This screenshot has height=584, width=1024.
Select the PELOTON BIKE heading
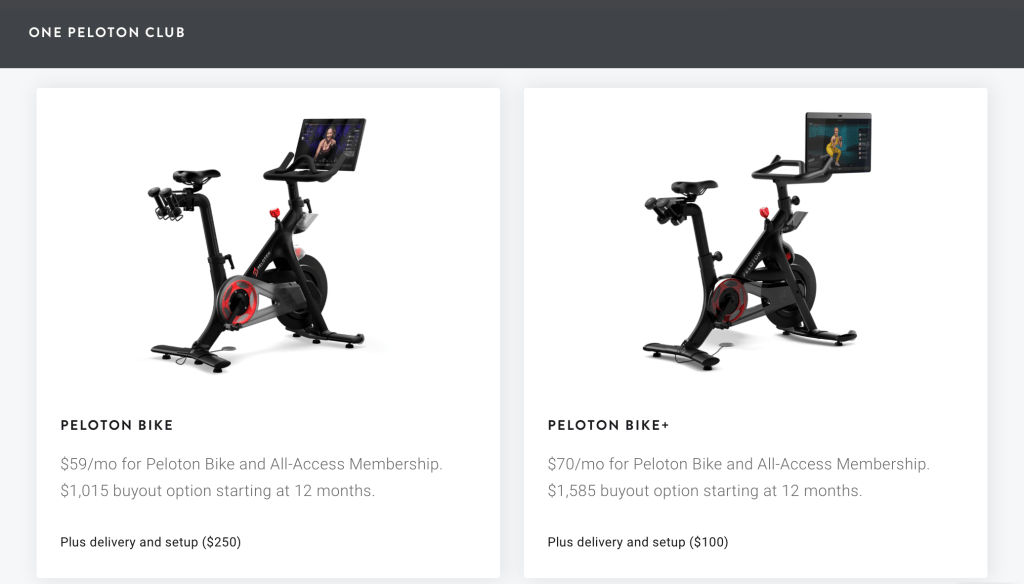pos(117,425)
